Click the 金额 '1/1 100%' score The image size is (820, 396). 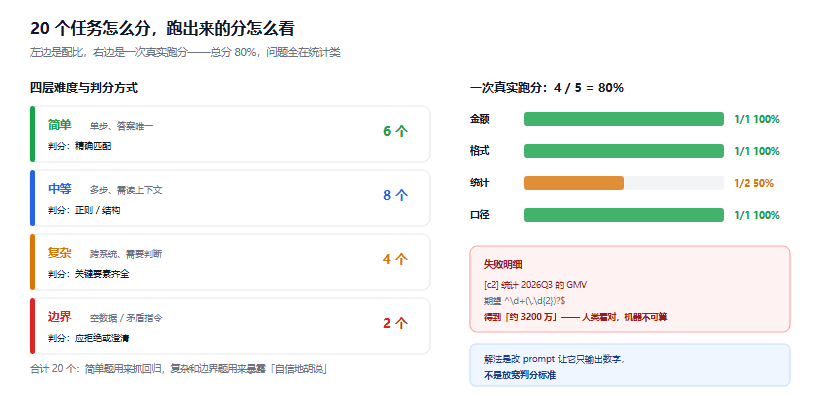(757, 119)
